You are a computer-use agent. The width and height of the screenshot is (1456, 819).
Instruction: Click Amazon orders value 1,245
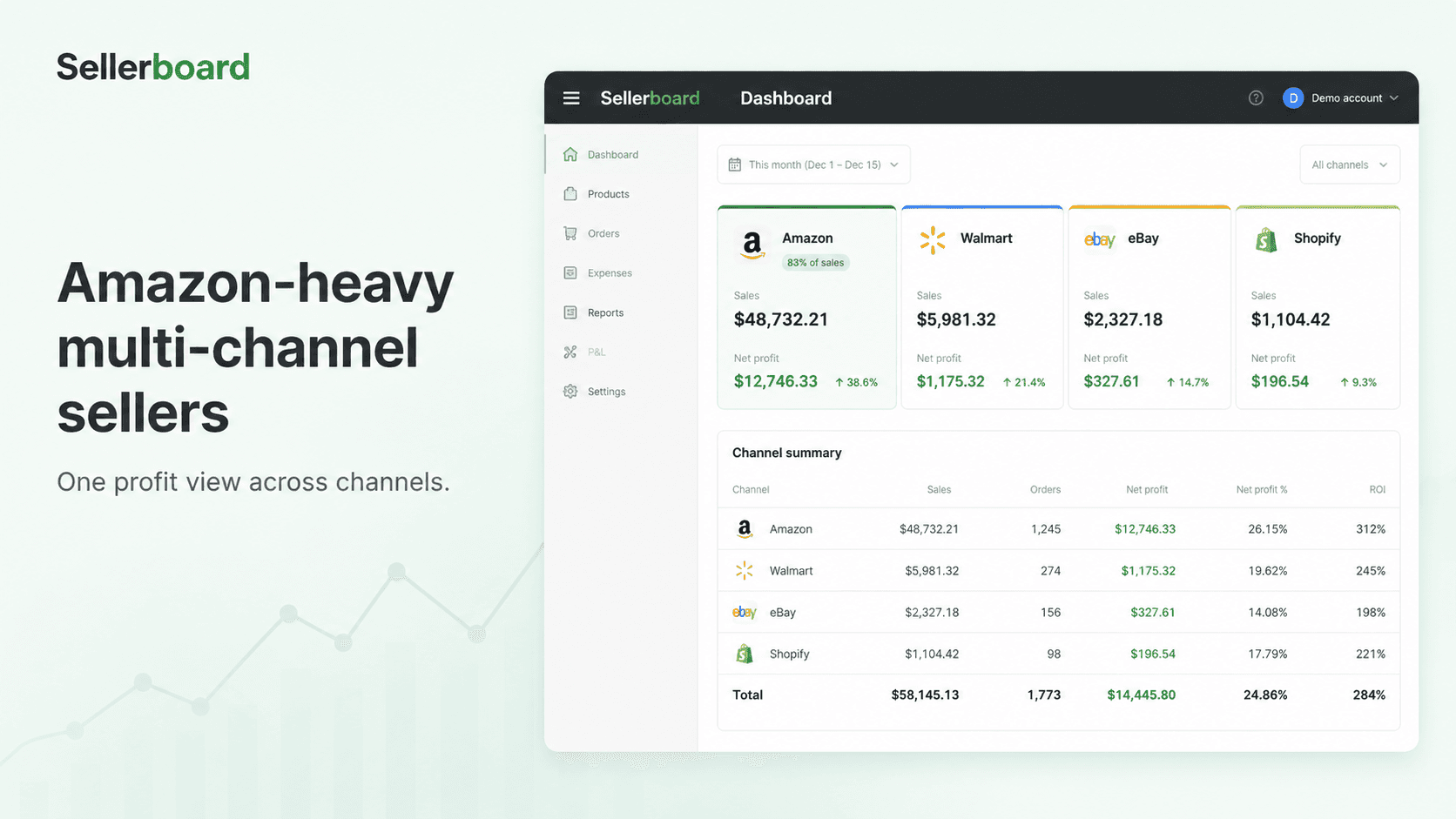point(1046,529)
